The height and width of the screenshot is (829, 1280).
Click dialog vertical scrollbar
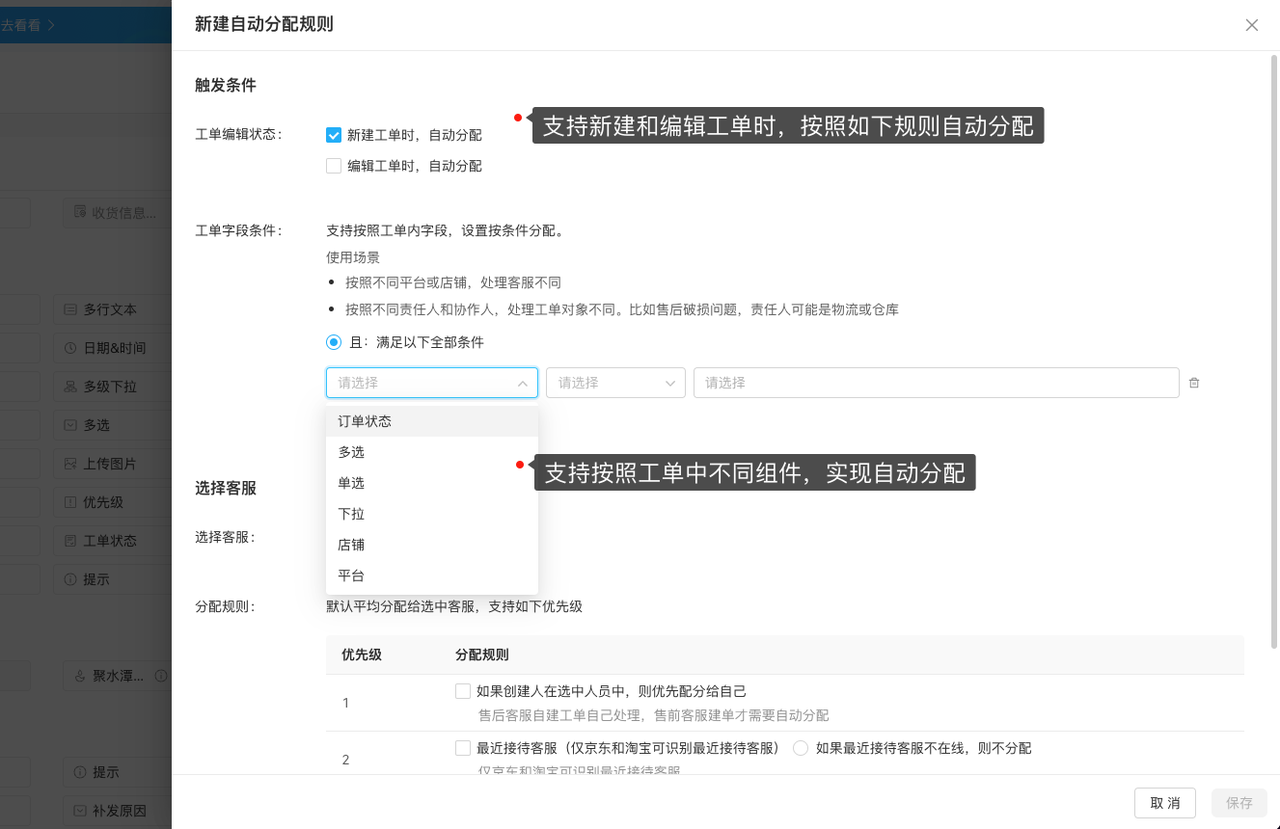[x=1274, y=350]
